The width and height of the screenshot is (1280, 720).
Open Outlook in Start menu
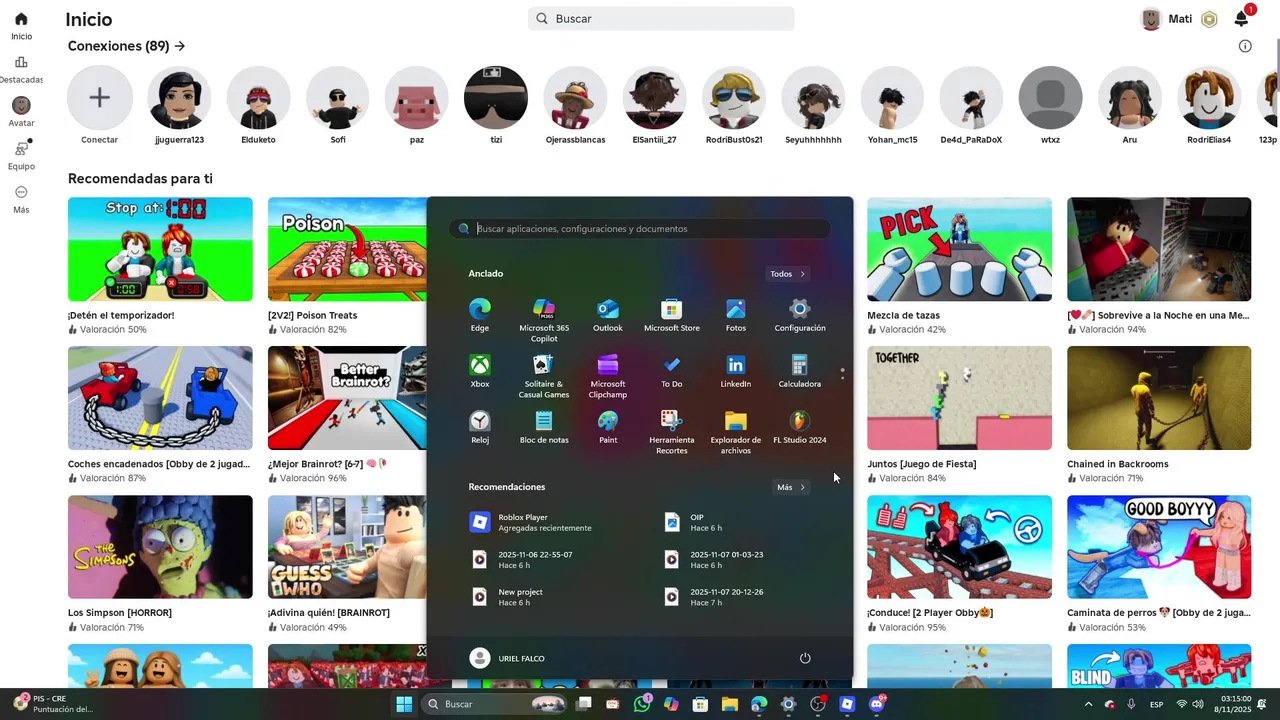[x=608, y=314]
